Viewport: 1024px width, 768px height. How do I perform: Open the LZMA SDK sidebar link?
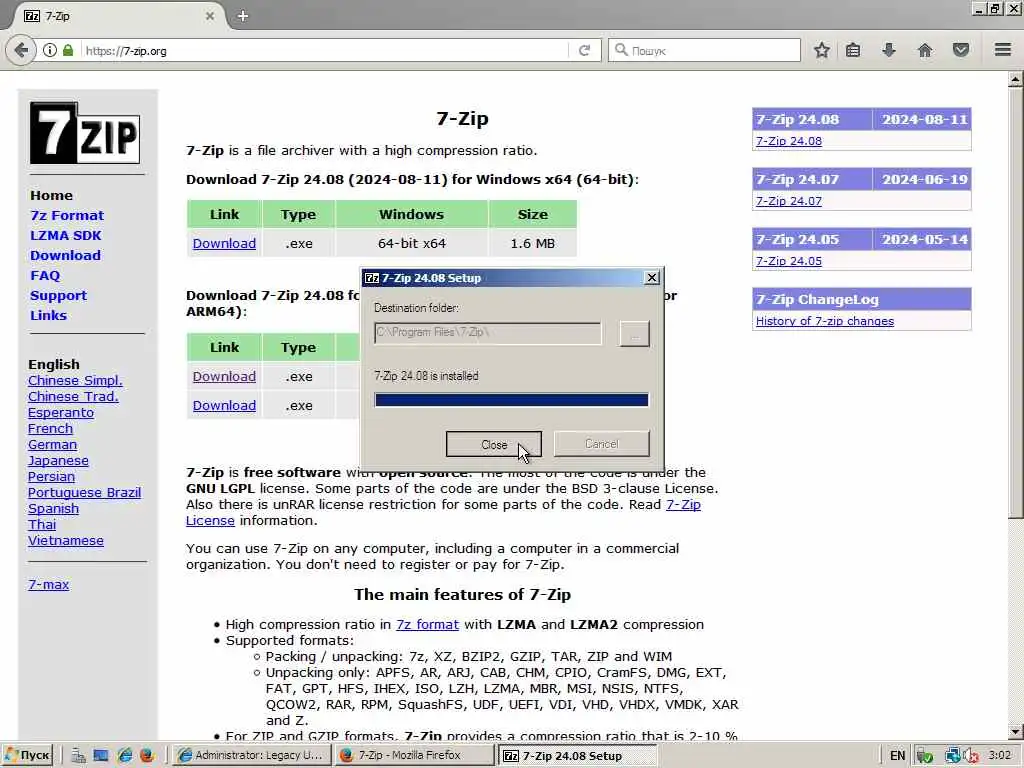66,236
